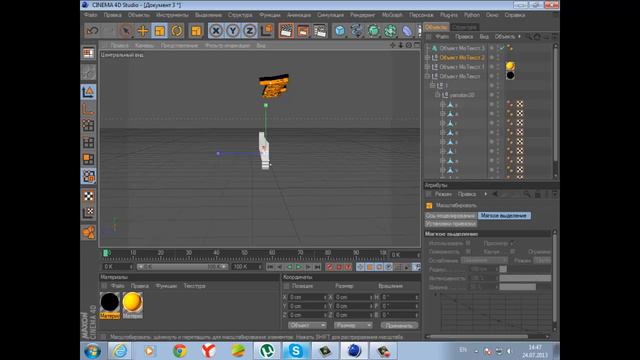Select the yellow material thumbnail
The width and height of the screenshot is (640, 360).
click(132, 302)
